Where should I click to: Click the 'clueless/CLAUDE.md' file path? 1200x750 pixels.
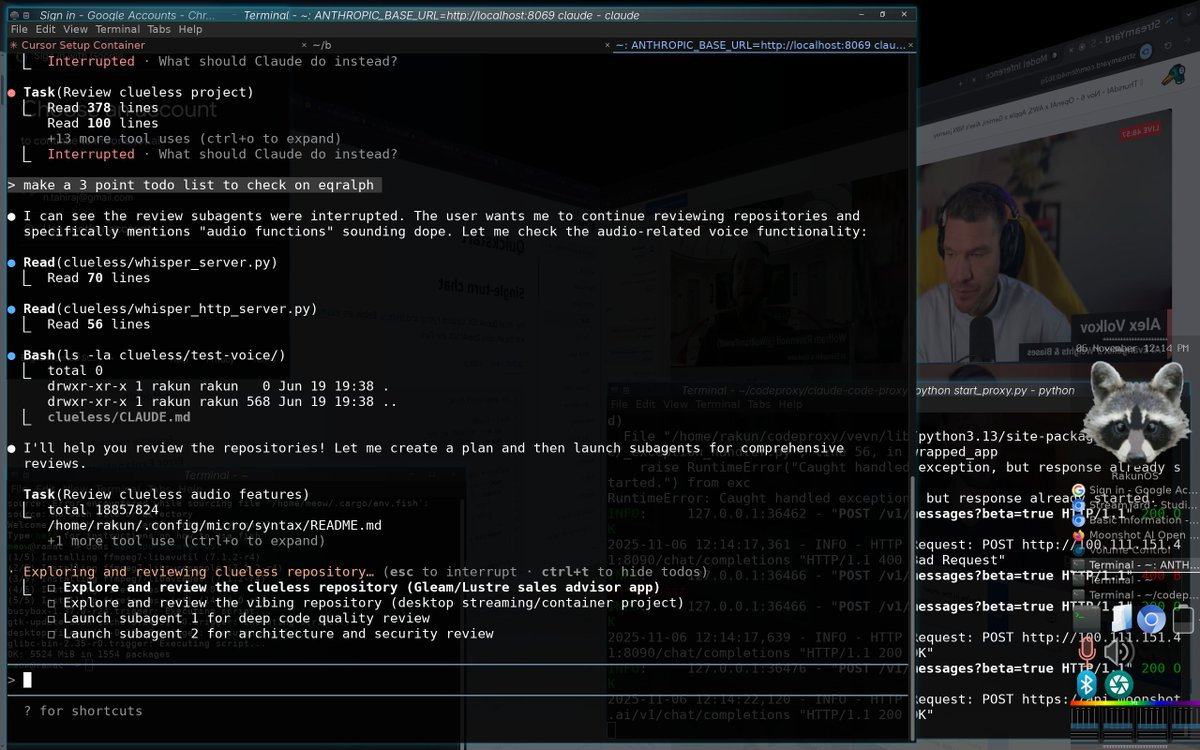(x=119, y=417)
